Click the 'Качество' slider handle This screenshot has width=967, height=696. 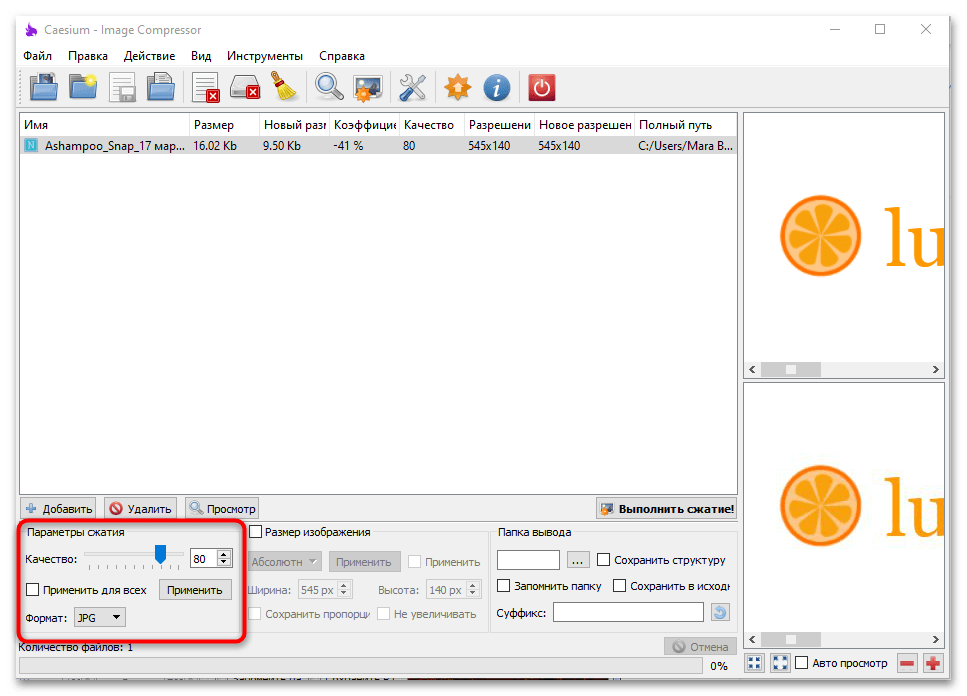pyautogui.click(x=160, y=555)
